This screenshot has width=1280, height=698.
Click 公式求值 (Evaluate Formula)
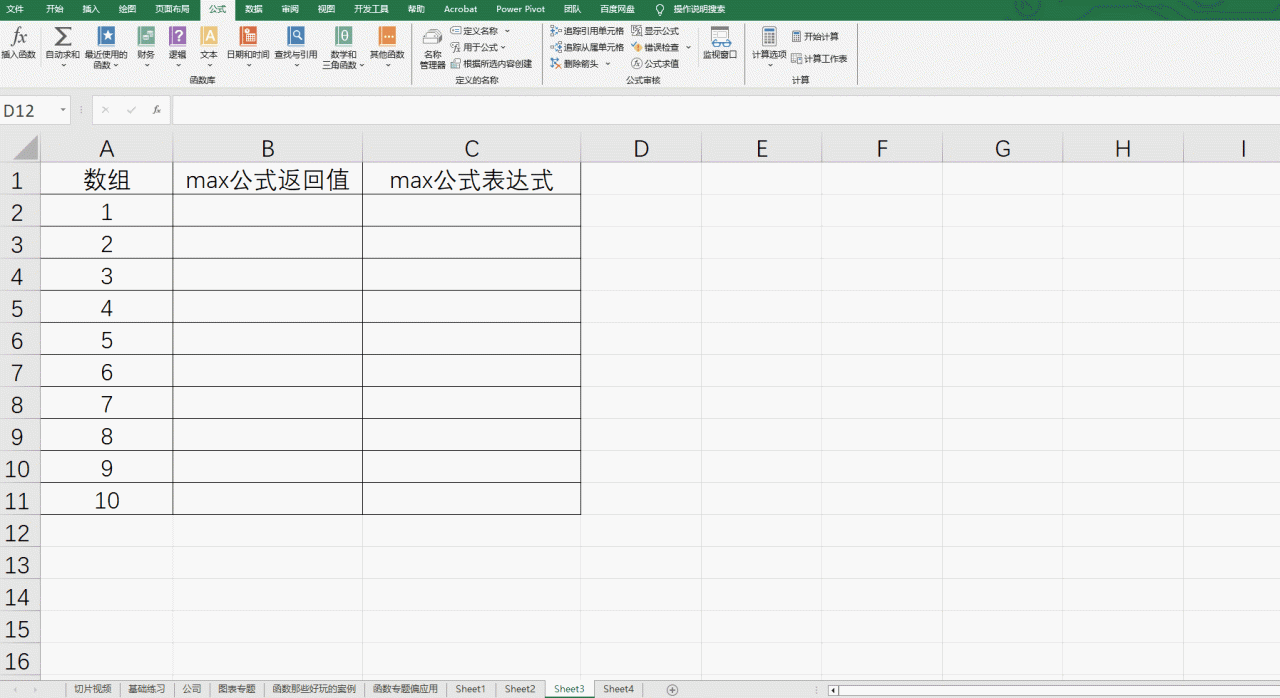(655, 63)
